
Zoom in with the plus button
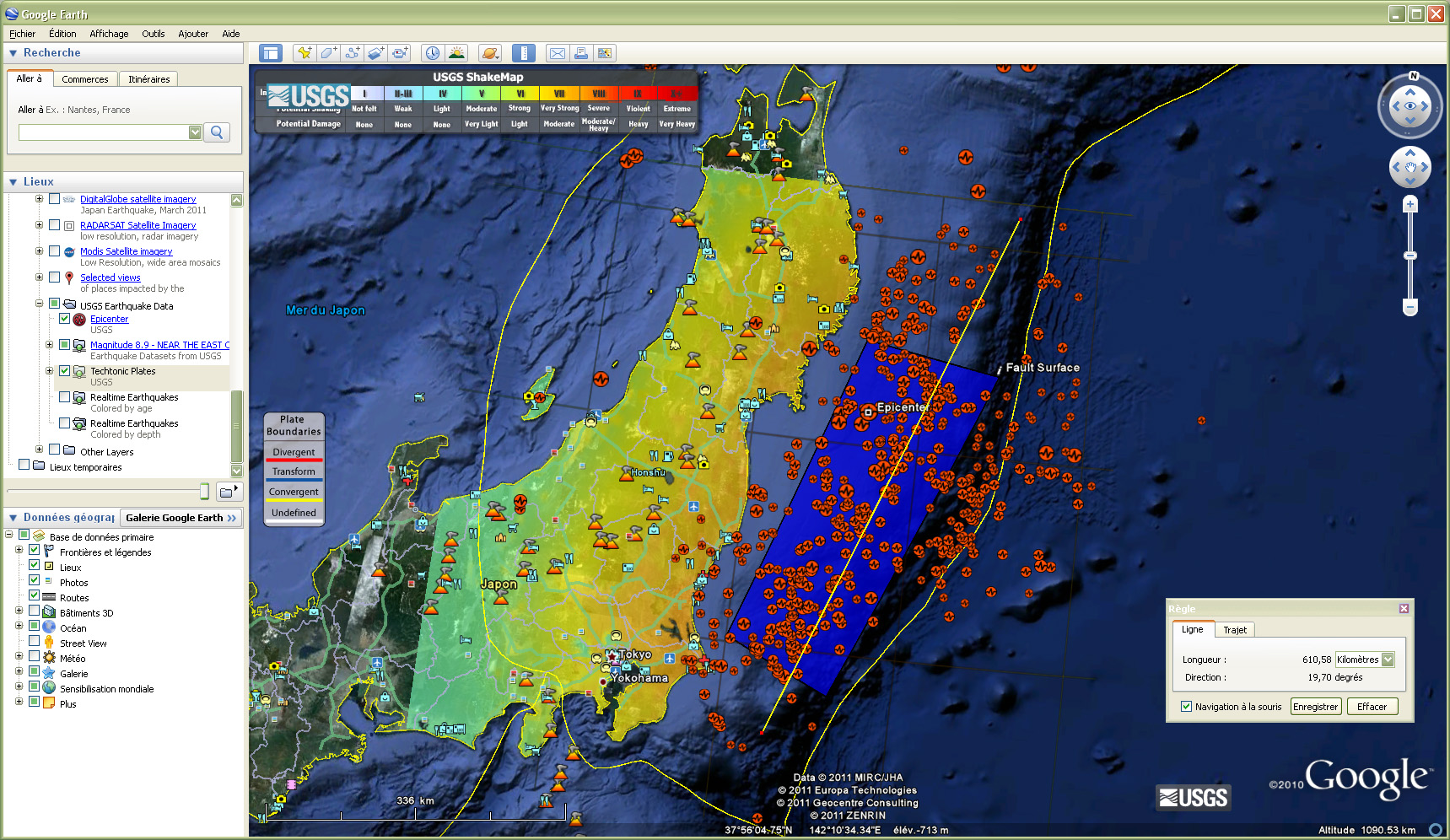tap(1410, 205)
